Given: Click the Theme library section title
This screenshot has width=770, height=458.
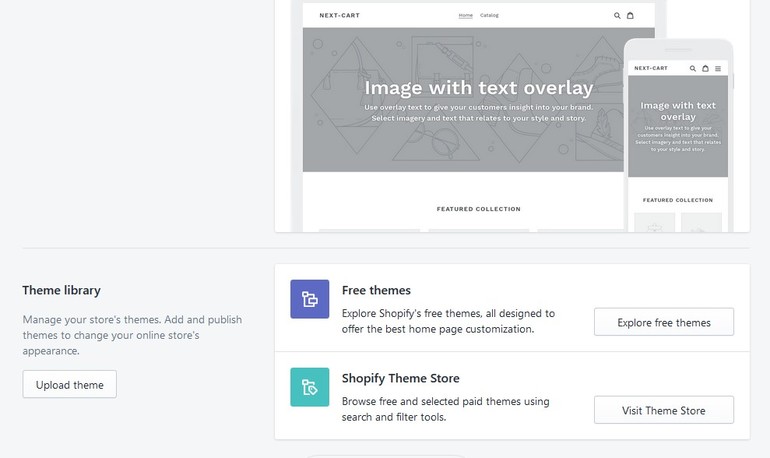Looking at the screenshot, I should pos(61,290).
